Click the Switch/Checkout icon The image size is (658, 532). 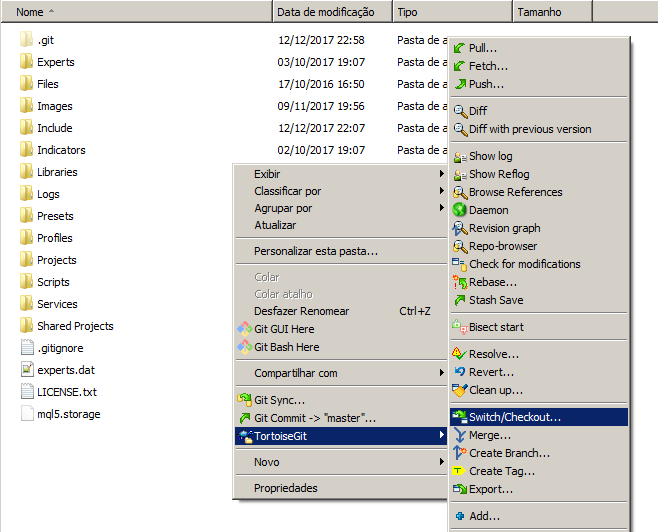pos(460,417)
